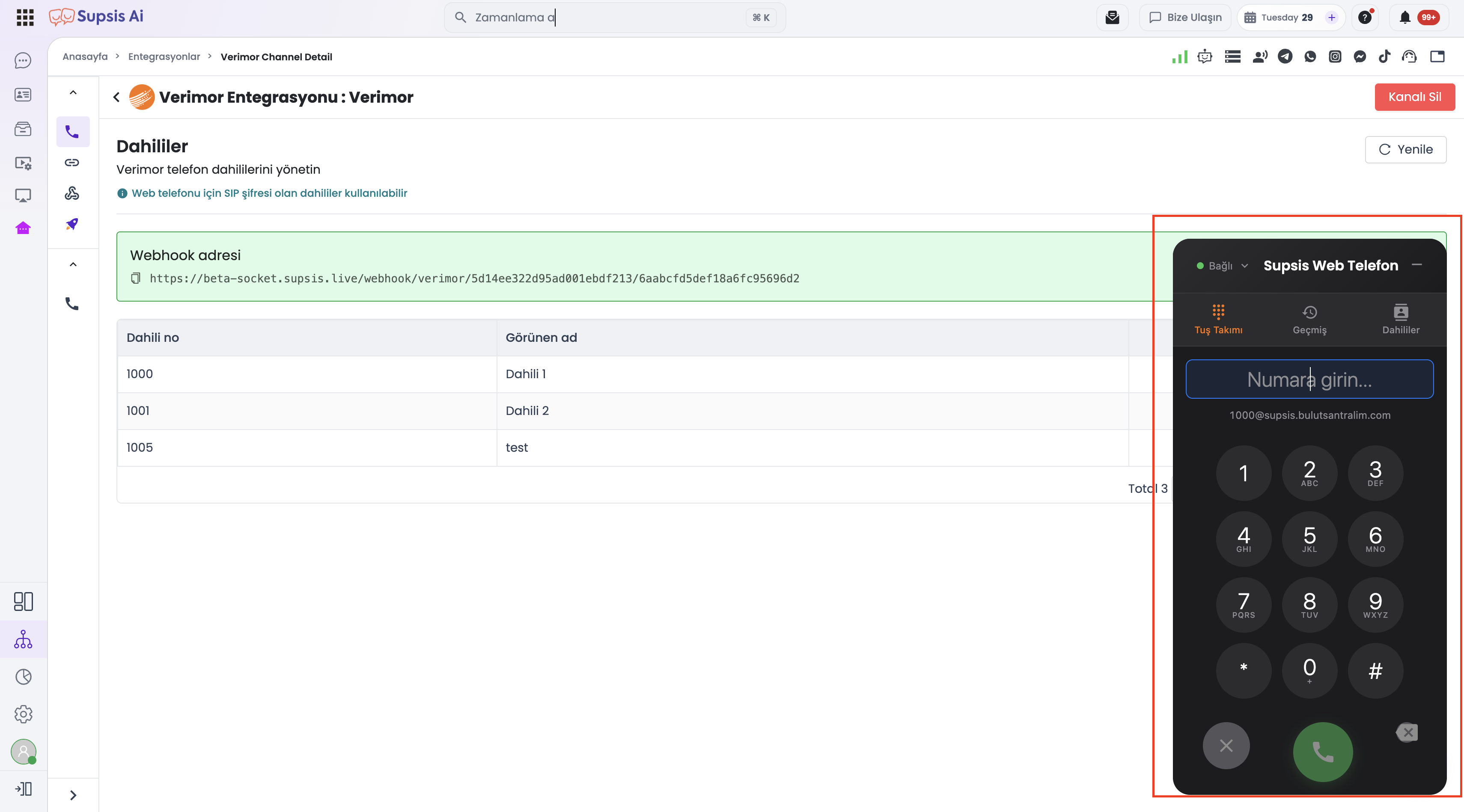The image size is (1464, 812).
Task: Click the server stack icon
Action: (1233, 57)
